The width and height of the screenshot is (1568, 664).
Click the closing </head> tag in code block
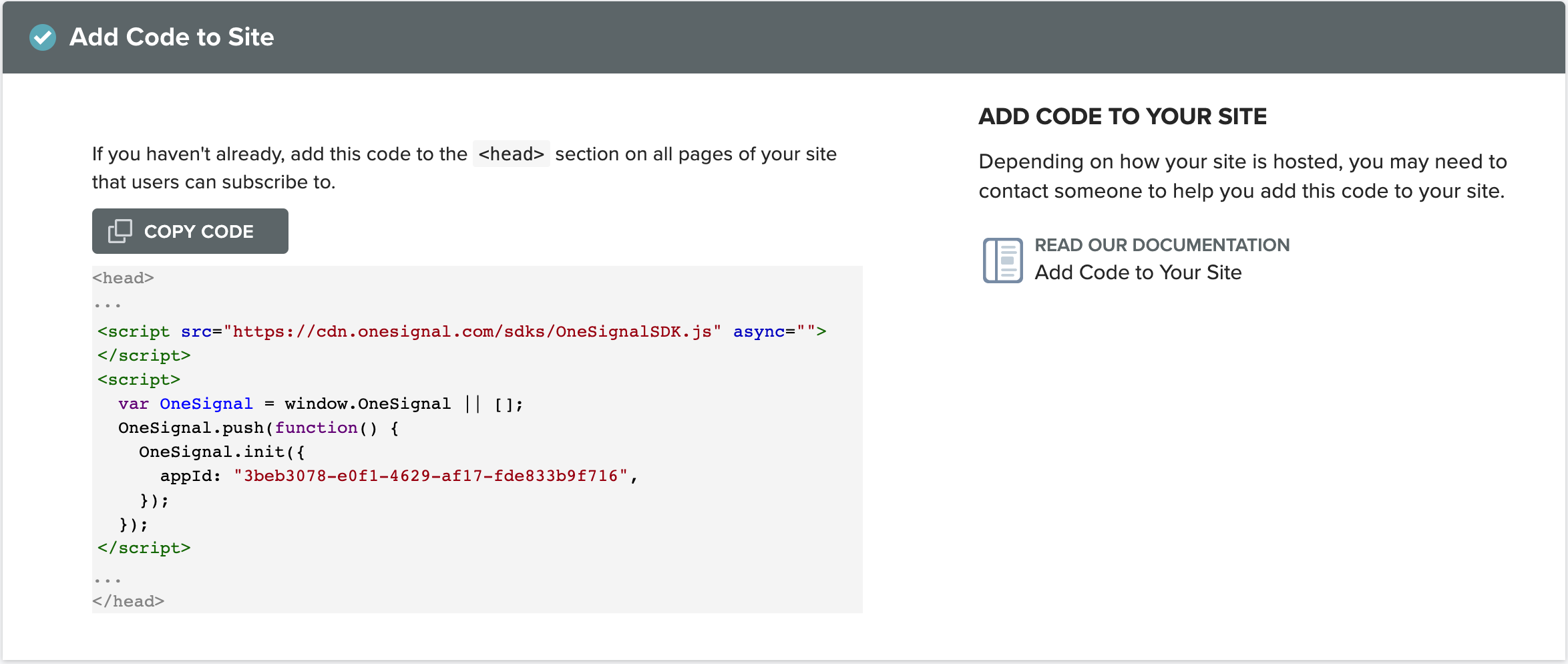point(128,601)
